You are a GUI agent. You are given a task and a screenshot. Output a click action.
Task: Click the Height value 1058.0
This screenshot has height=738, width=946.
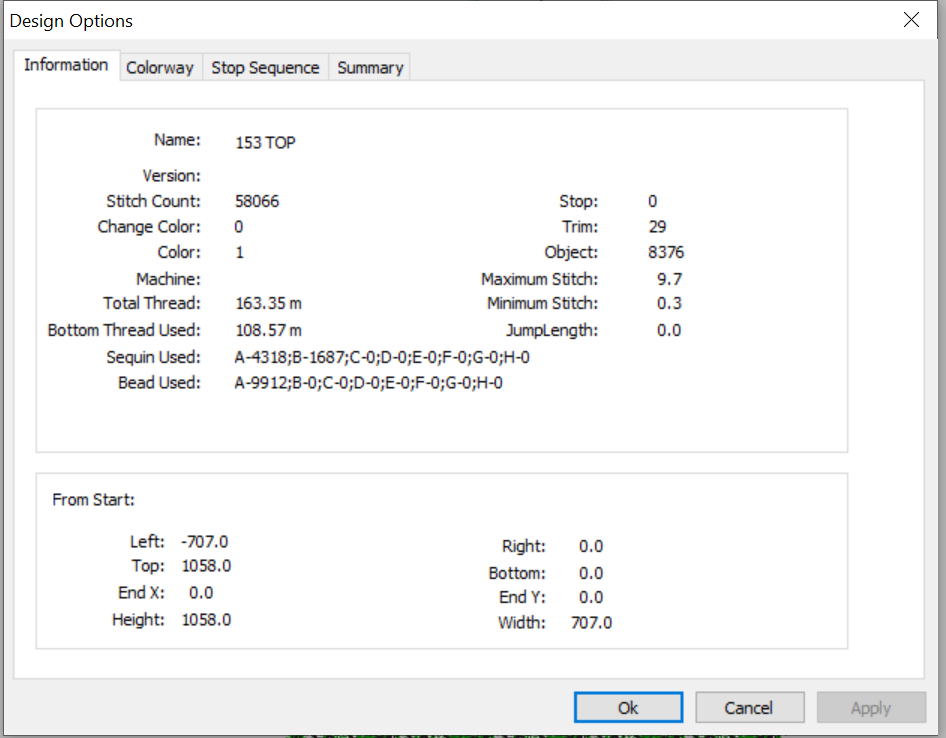206,620
